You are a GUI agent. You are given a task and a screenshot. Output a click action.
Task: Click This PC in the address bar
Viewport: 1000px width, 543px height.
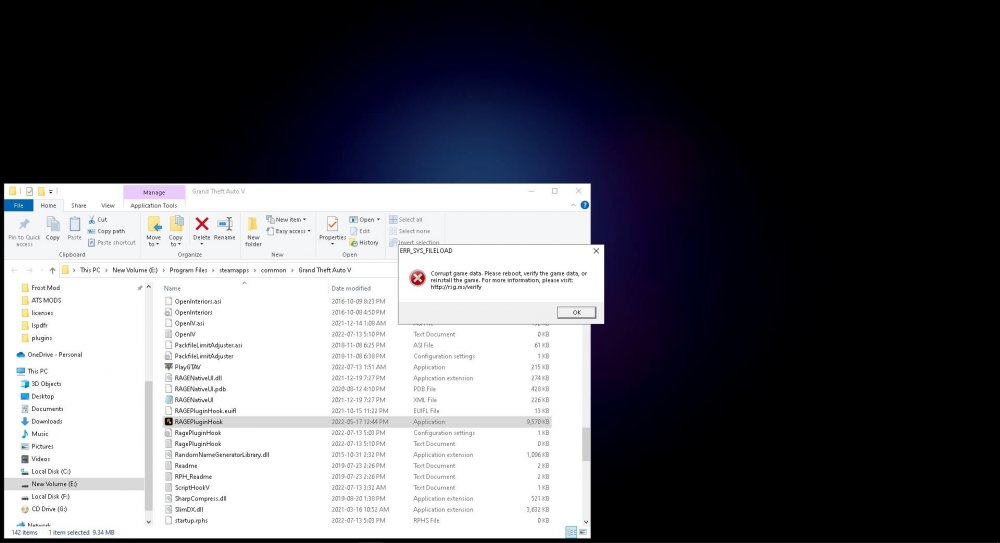90,270
